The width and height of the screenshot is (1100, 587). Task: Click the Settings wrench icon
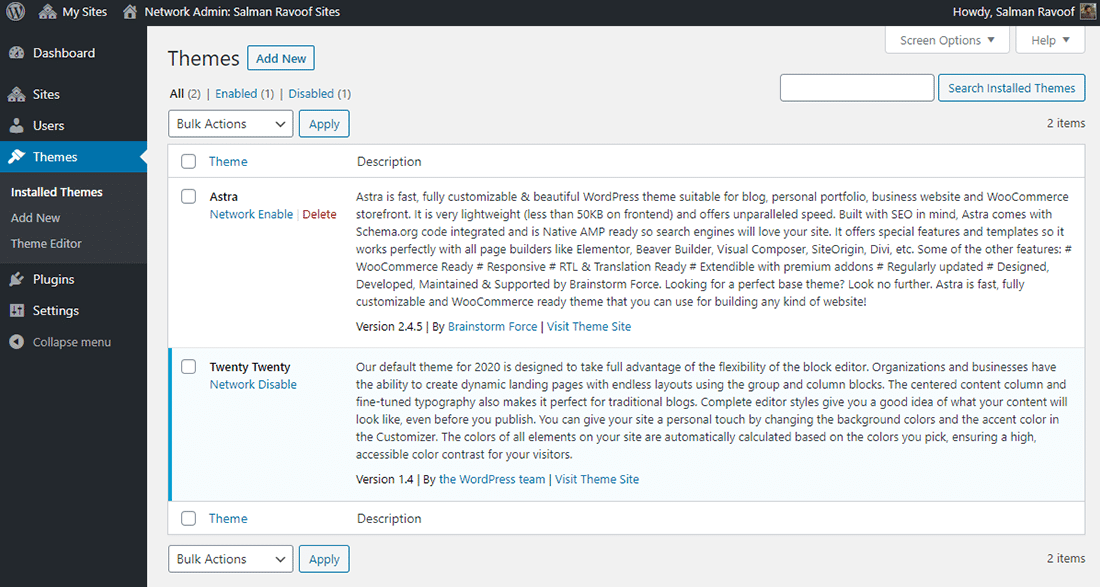[18, 310]
